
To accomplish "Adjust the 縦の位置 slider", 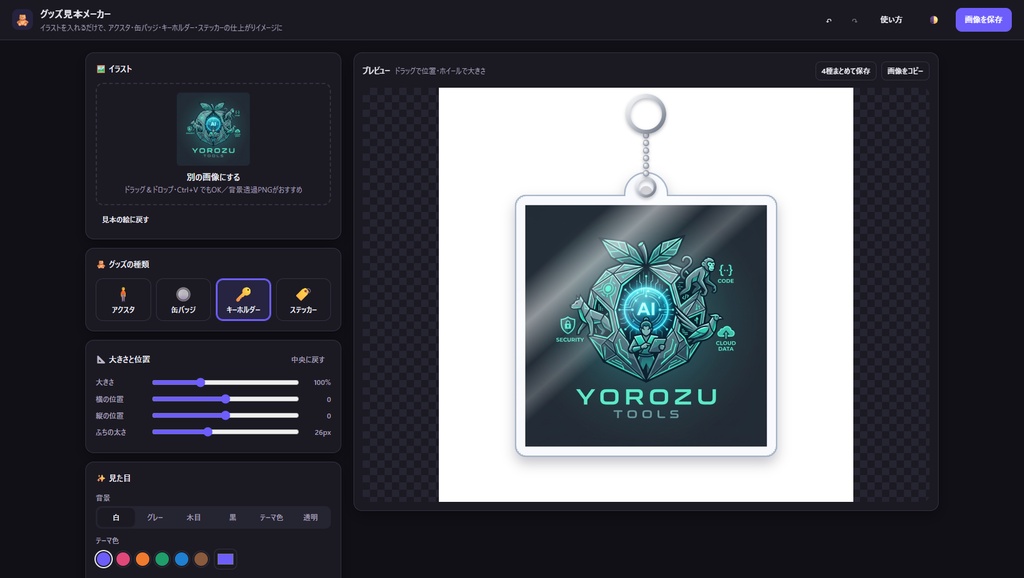I will [x=225, y=415].
